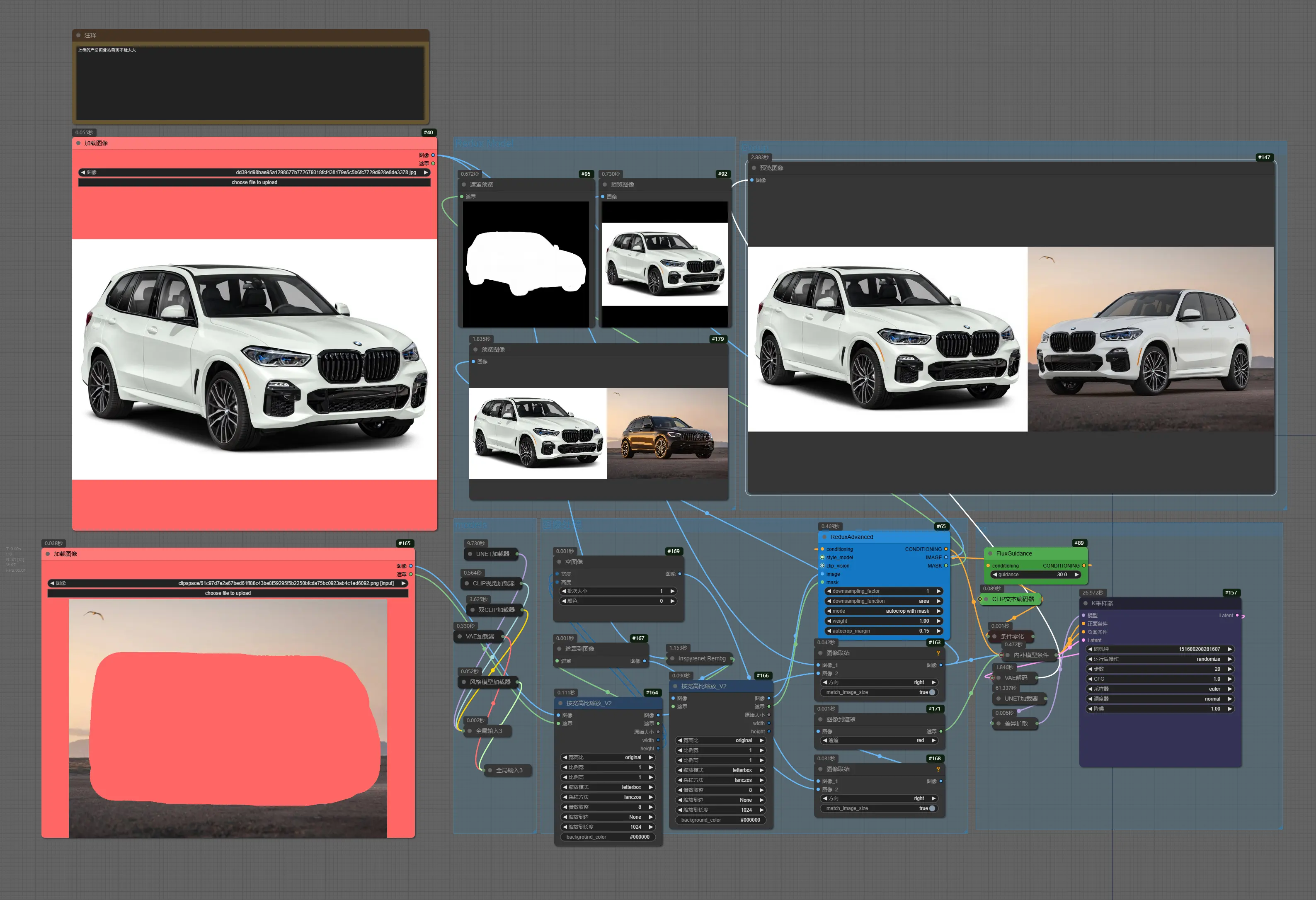Click into the 注释 note text area
The height and width of the screenshot is (900, 1316).
point(250,82)
